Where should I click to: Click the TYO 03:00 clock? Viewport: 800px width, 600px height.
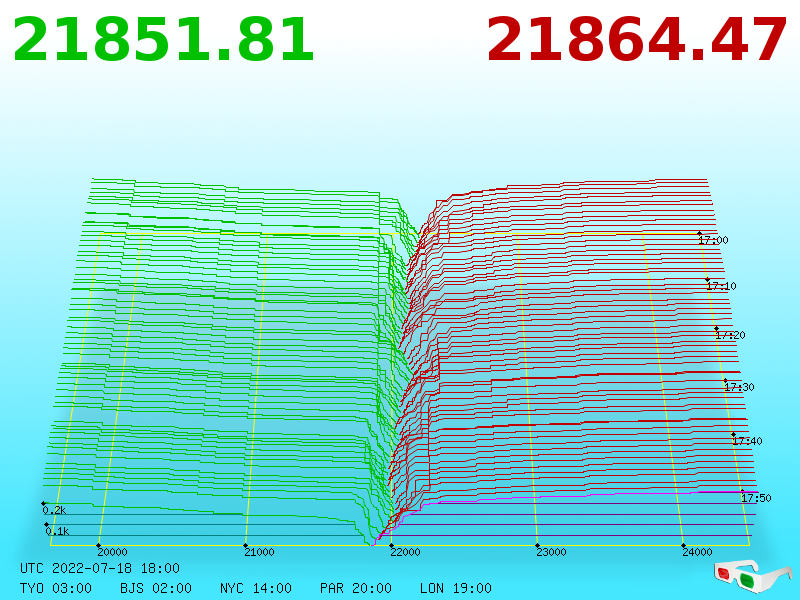[56, 588]
